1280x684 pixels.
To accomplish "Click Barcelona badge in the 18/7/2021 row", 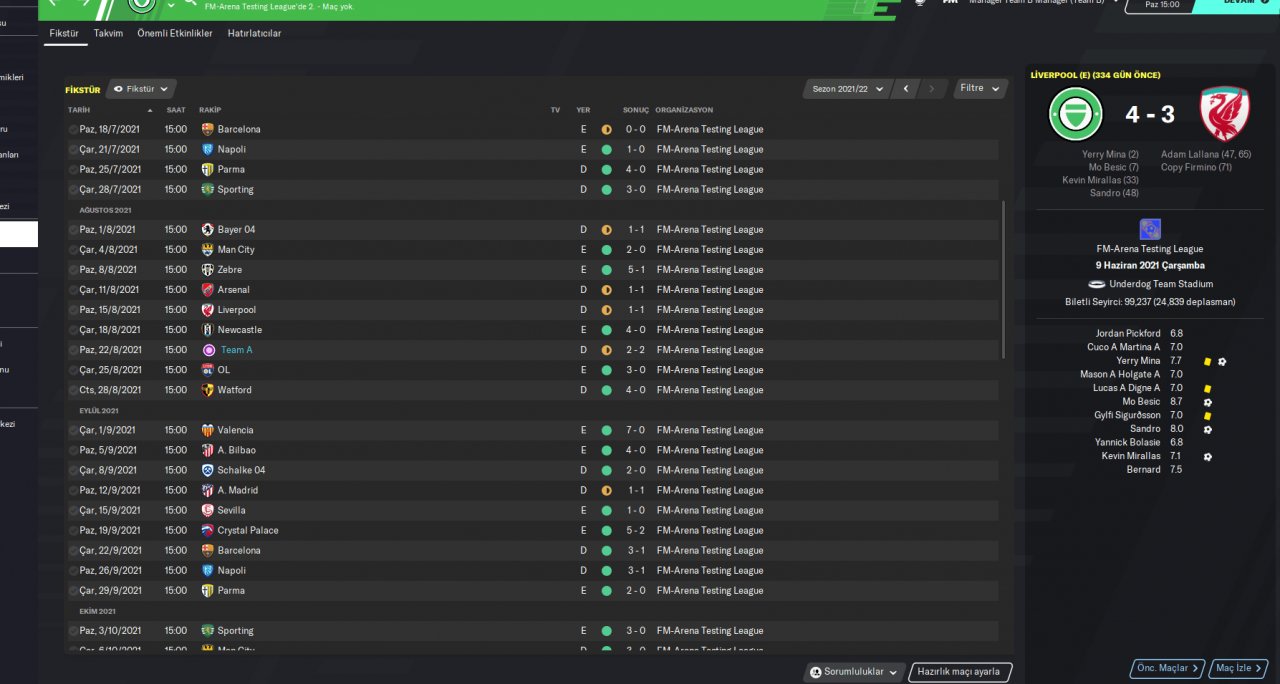I will coord(208,129).
